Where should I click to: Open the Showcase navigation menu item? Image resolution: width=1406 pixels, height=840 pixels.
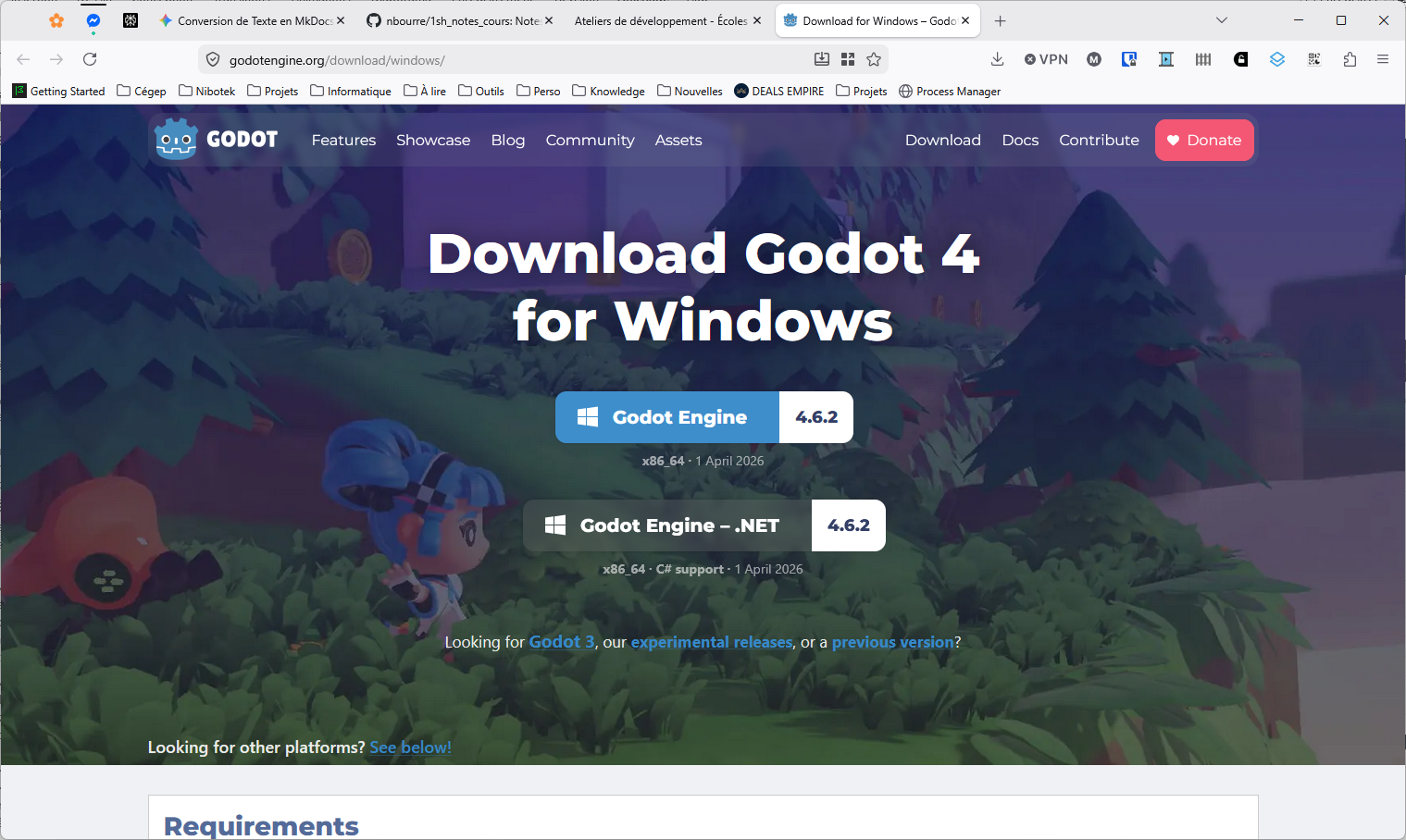433,140
